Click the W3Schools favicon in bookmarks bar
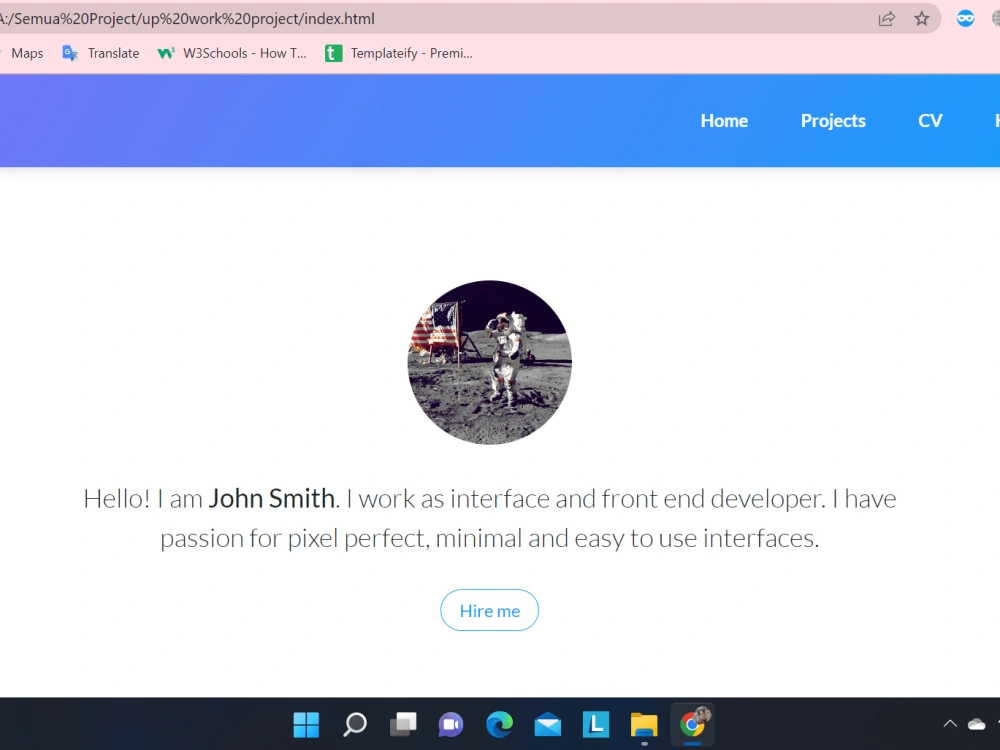The height and width of the screenshot is (750, 1000). [165, 54]
